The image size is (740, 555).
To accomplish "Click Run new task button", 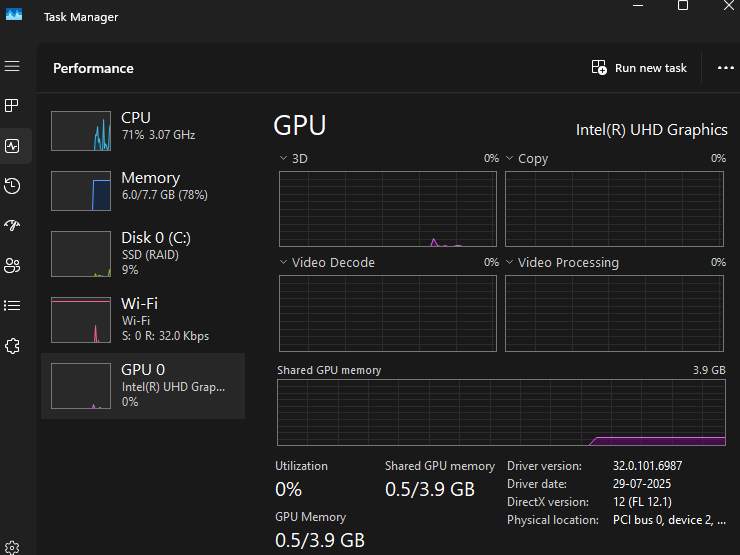I will 640,68.
